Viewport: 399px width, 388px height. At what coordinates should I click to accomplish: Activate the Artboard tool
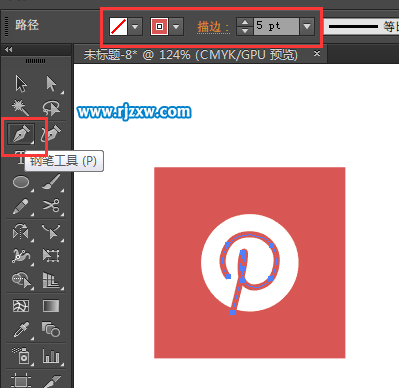[21, 381]
